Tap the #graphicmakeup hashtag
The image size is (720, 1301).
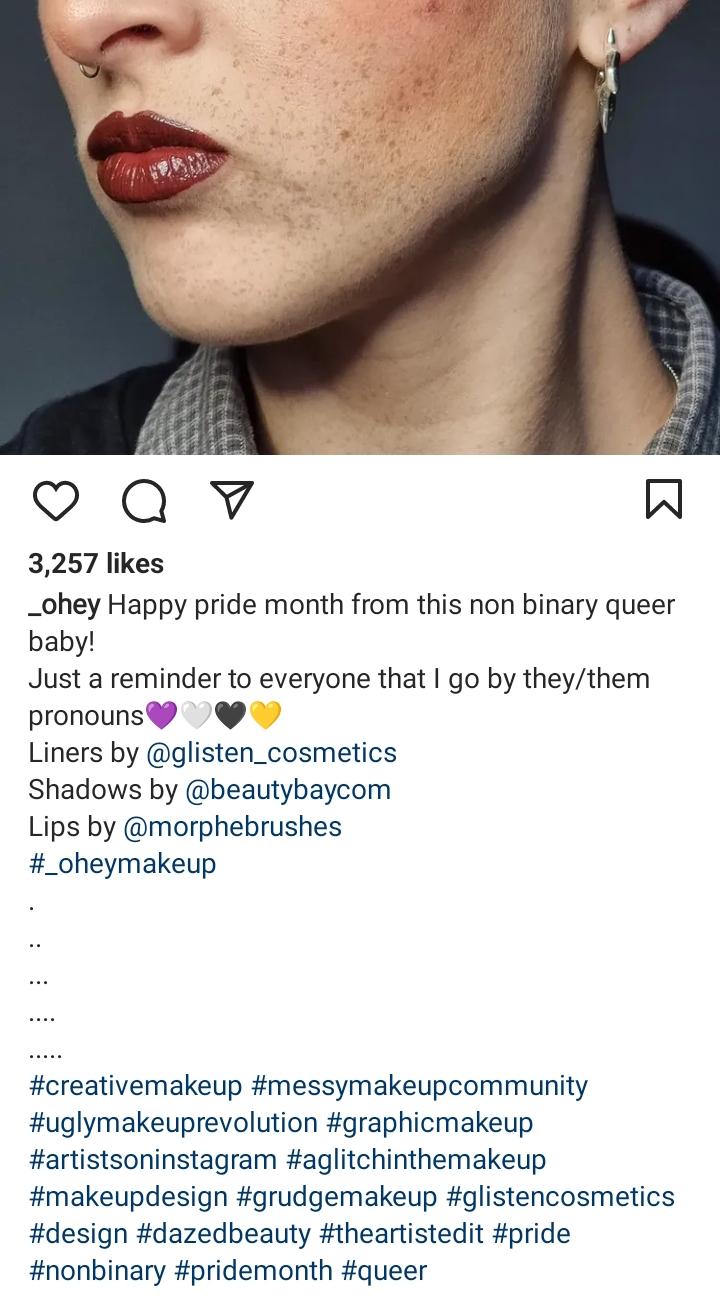click(429, 1123)
